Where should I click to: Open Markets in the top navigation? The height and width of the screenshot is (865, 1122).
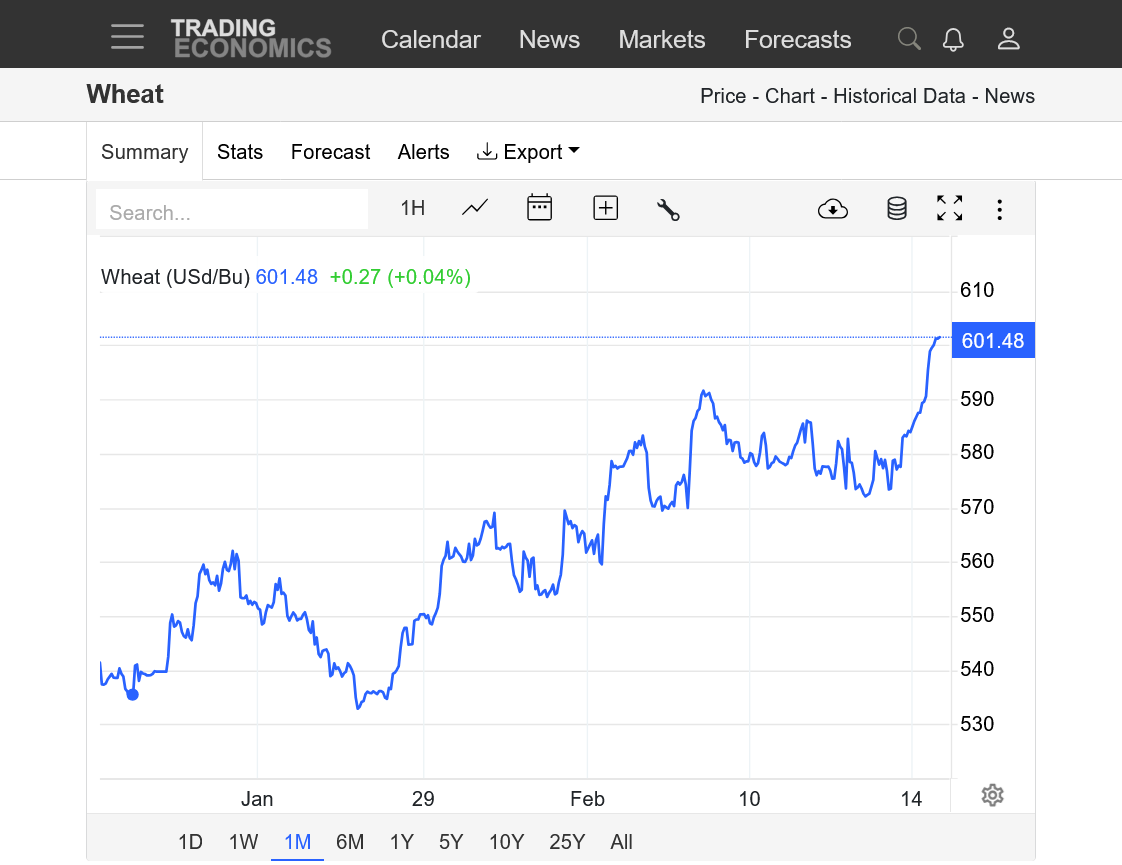661,40
